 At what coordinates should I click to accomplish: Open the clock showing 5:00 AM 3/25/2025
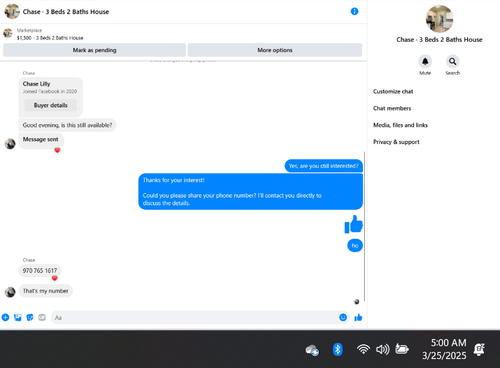click(x=444, y=349)
